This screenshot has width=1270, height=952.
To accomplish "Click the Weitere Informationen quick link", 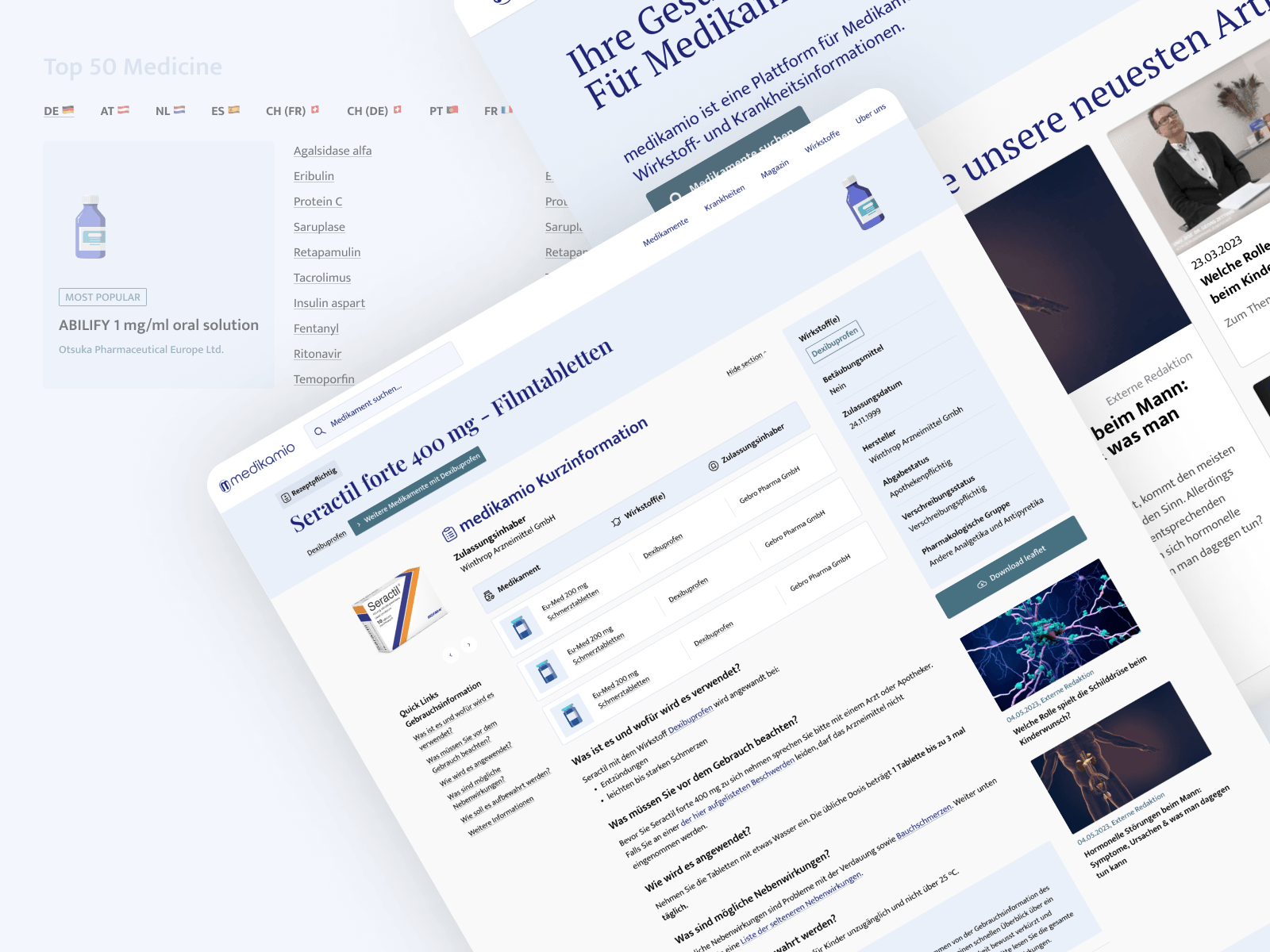I will 501,816.
